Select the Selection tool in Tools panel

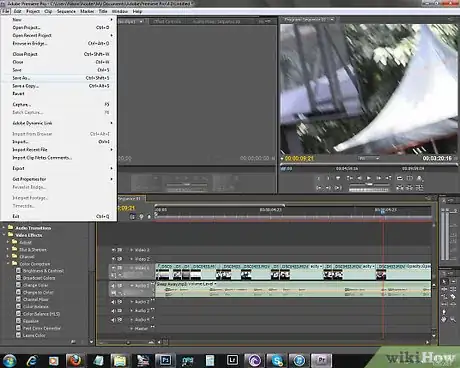[444, 282]
